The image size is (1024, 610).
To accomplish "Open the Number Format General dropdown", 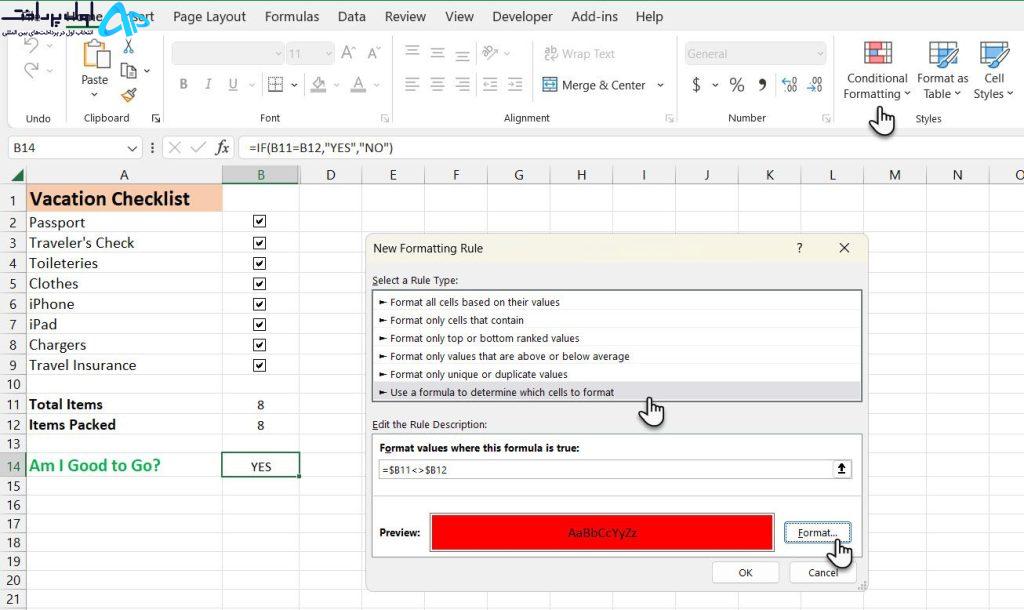I will click(820, 54).
